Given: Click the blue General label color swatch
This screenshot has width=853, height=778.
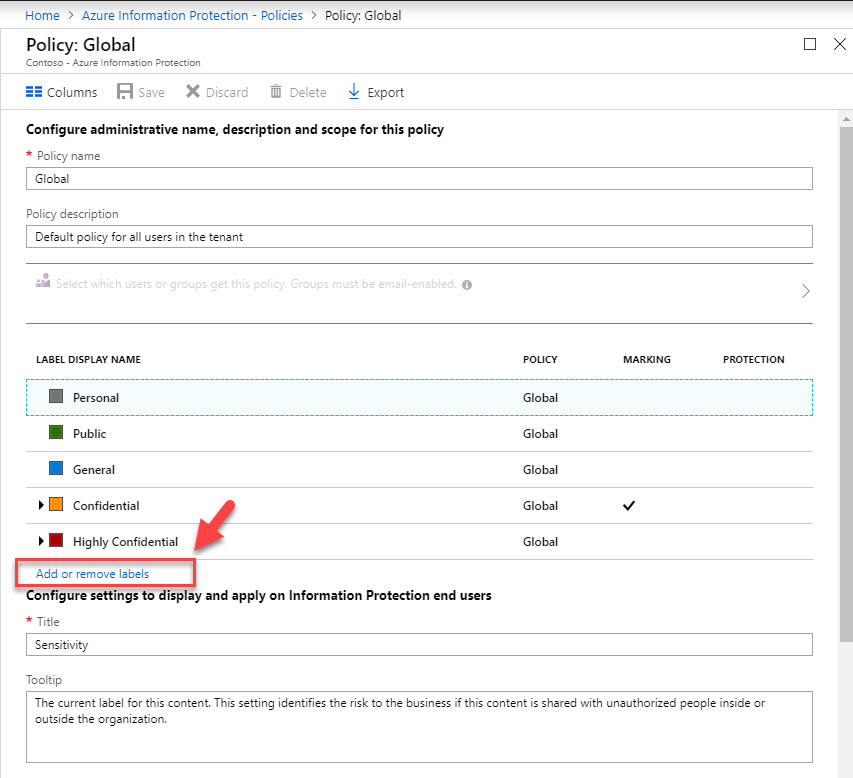Looking at the screenshot, I should click(x=56, y=468).
